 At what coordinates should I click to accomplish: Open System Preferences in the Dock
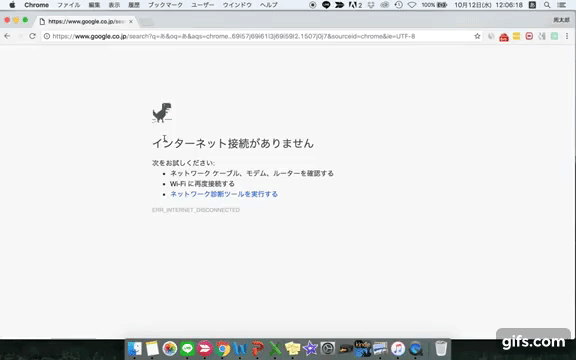328,348
